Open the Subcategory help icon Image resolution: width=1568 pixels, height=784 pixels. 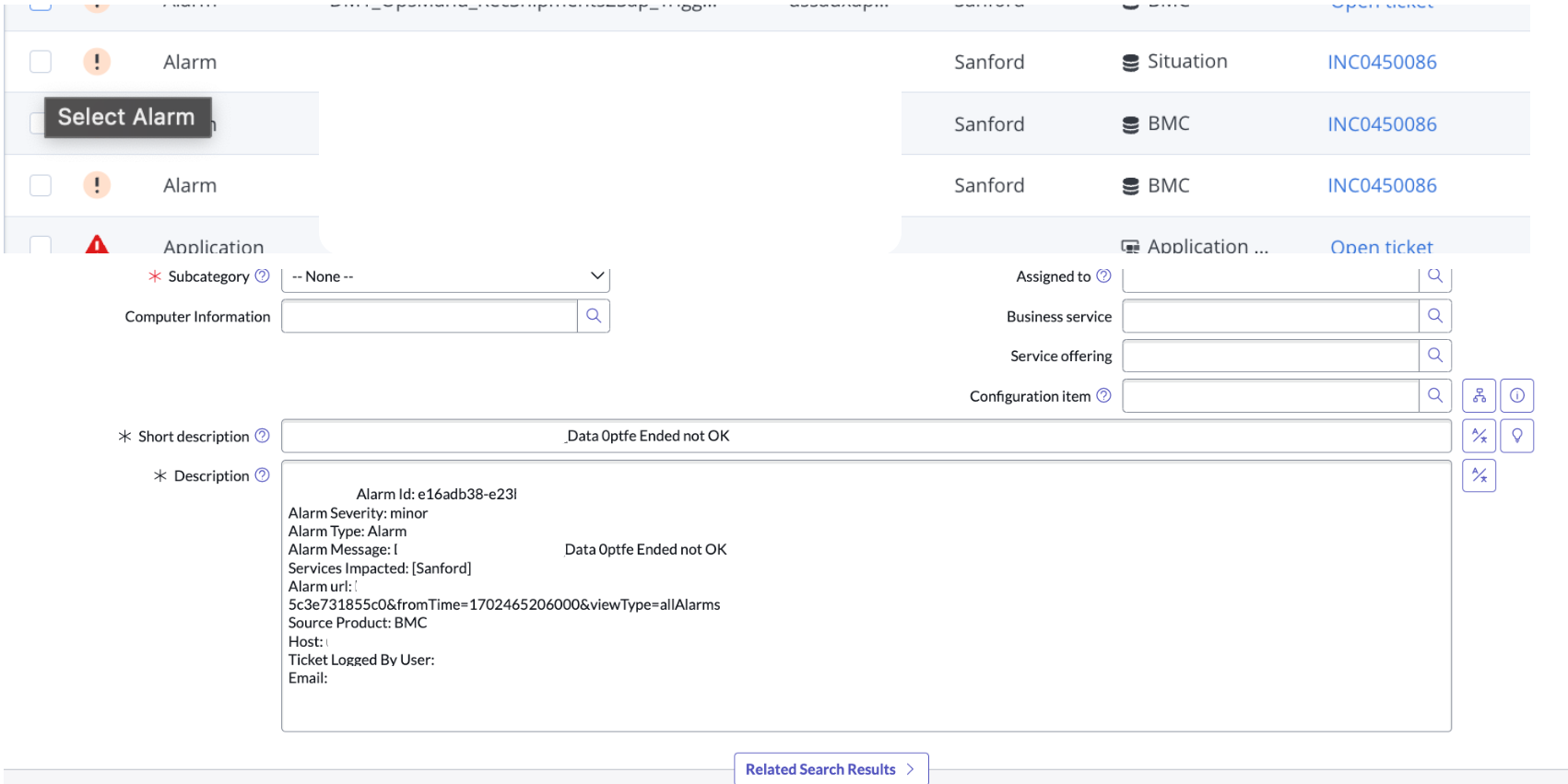click(263, 275)
